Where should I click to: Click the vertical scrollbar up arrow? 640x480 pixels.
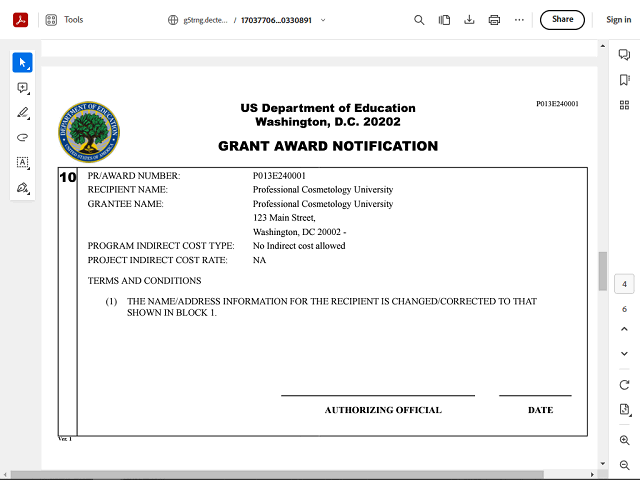pyautogui.click(x=603, y=46)
